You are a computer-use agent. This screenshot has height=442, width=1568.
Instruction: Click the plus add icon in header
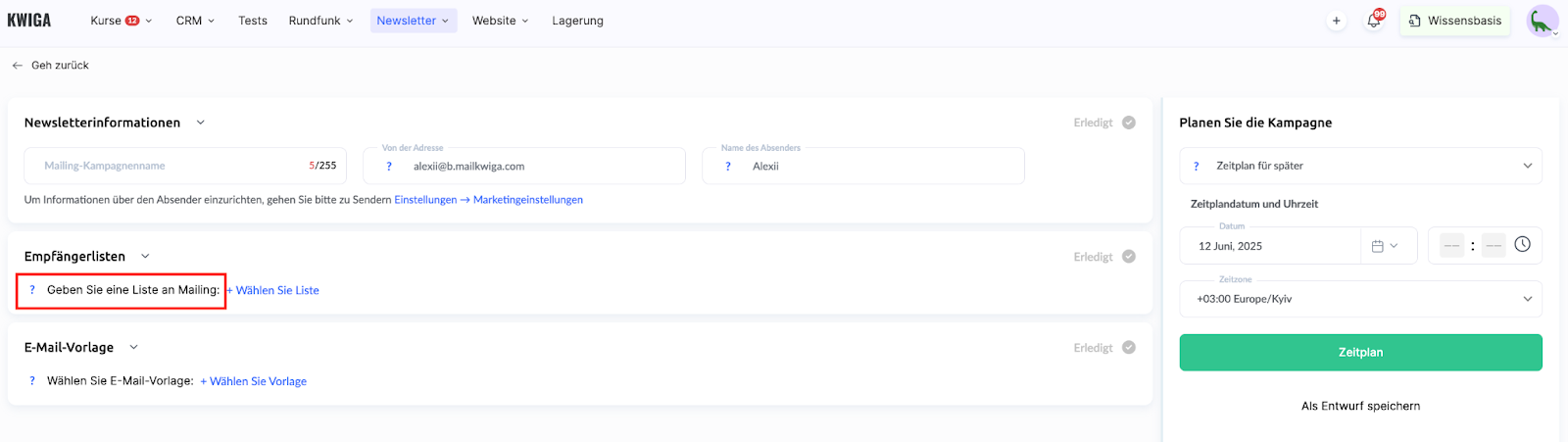coord(1336,21)
